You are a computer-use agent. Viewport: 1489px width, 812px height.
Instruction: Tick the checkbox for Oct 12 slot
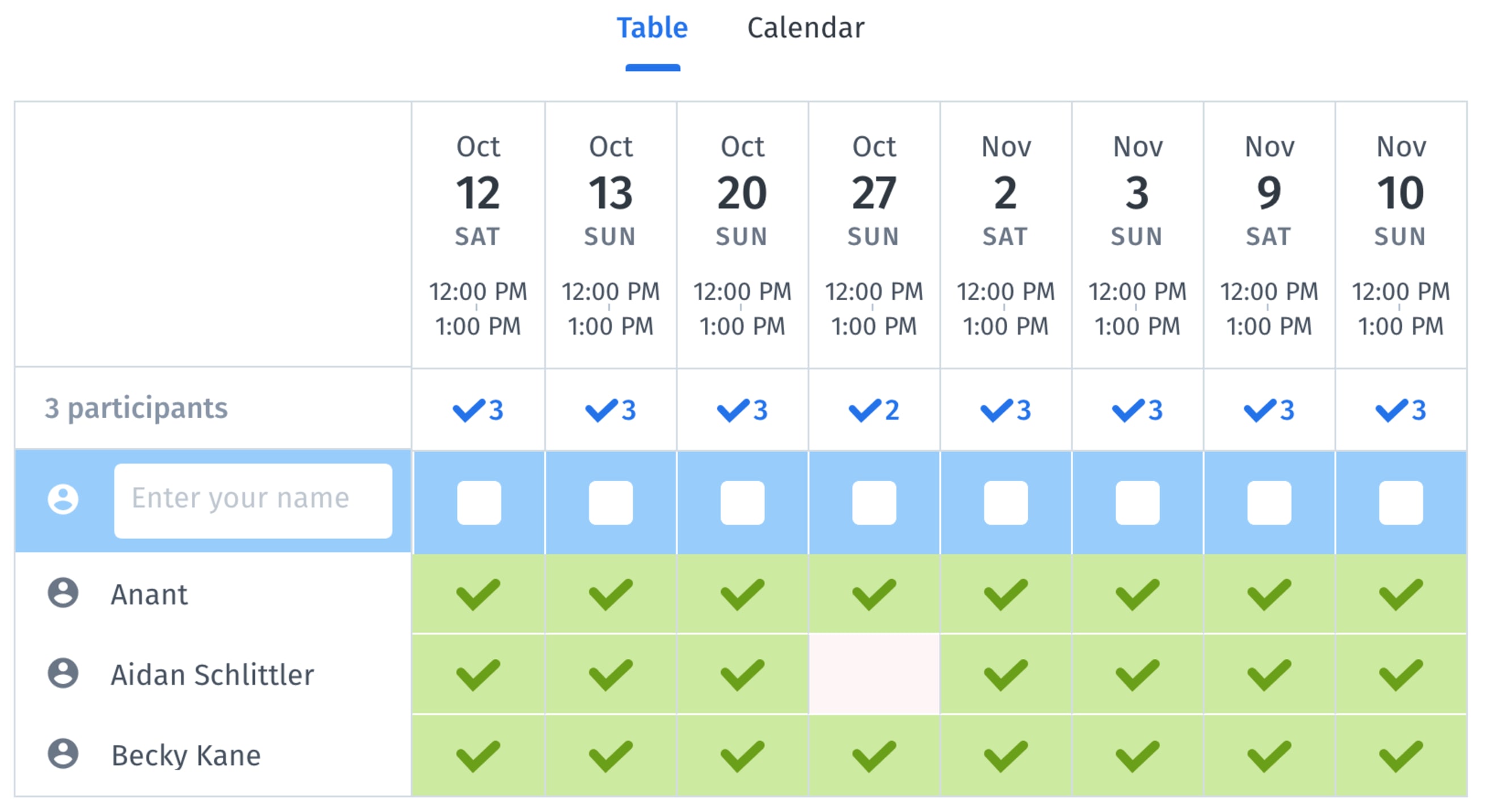pyautogui.click(x=478, y=503)
